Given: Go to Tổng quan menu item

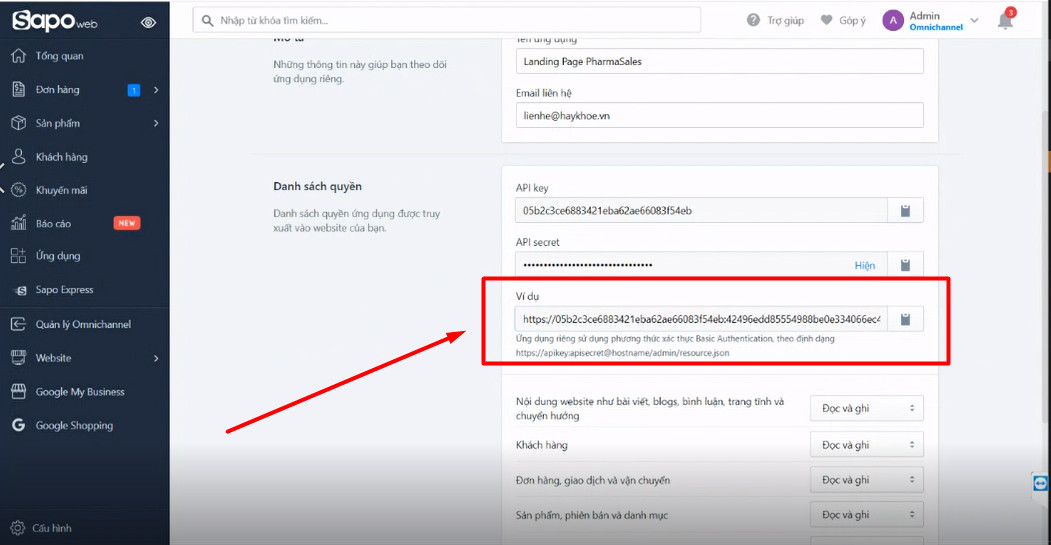Looking at the screenshot, I should [60, 56].
